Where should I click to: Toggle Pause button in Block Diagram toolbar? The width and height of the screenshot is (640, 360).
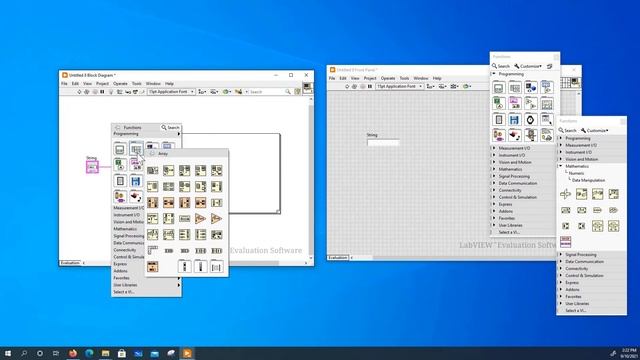[102, 92]
